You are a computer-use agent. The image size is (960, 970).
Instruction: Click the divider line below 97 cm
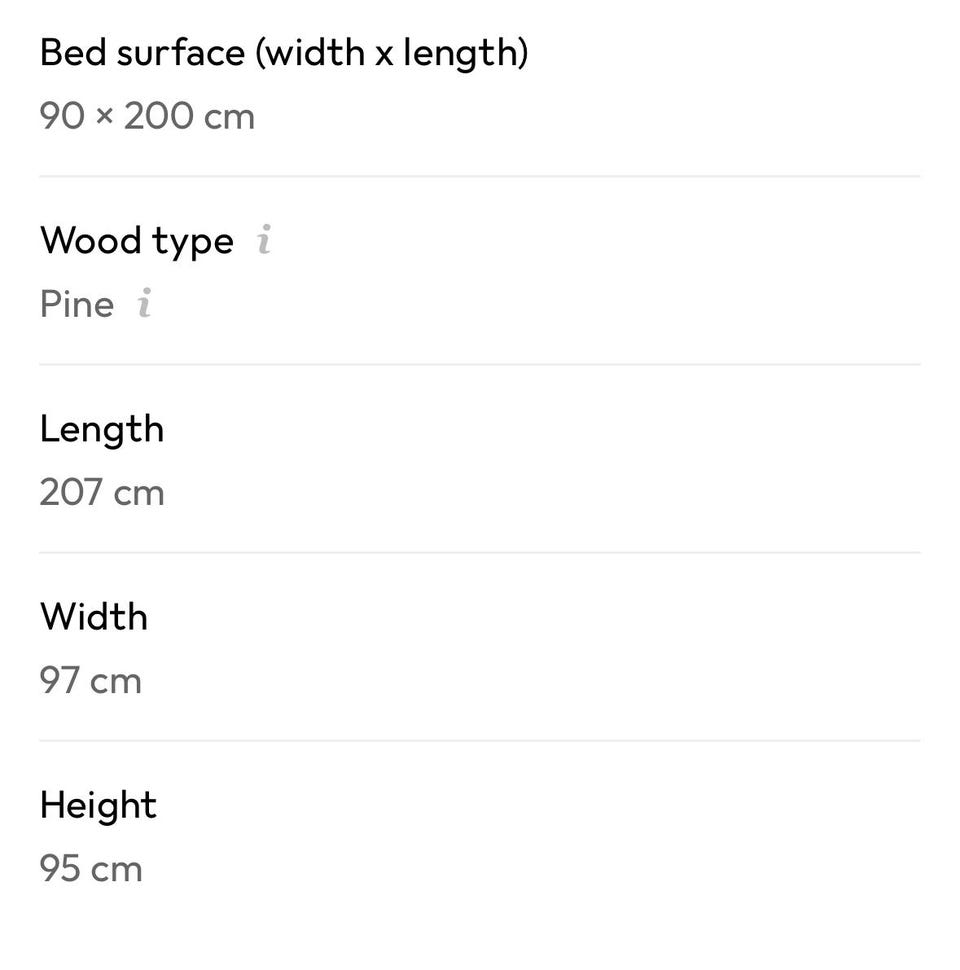pos(480,740)
